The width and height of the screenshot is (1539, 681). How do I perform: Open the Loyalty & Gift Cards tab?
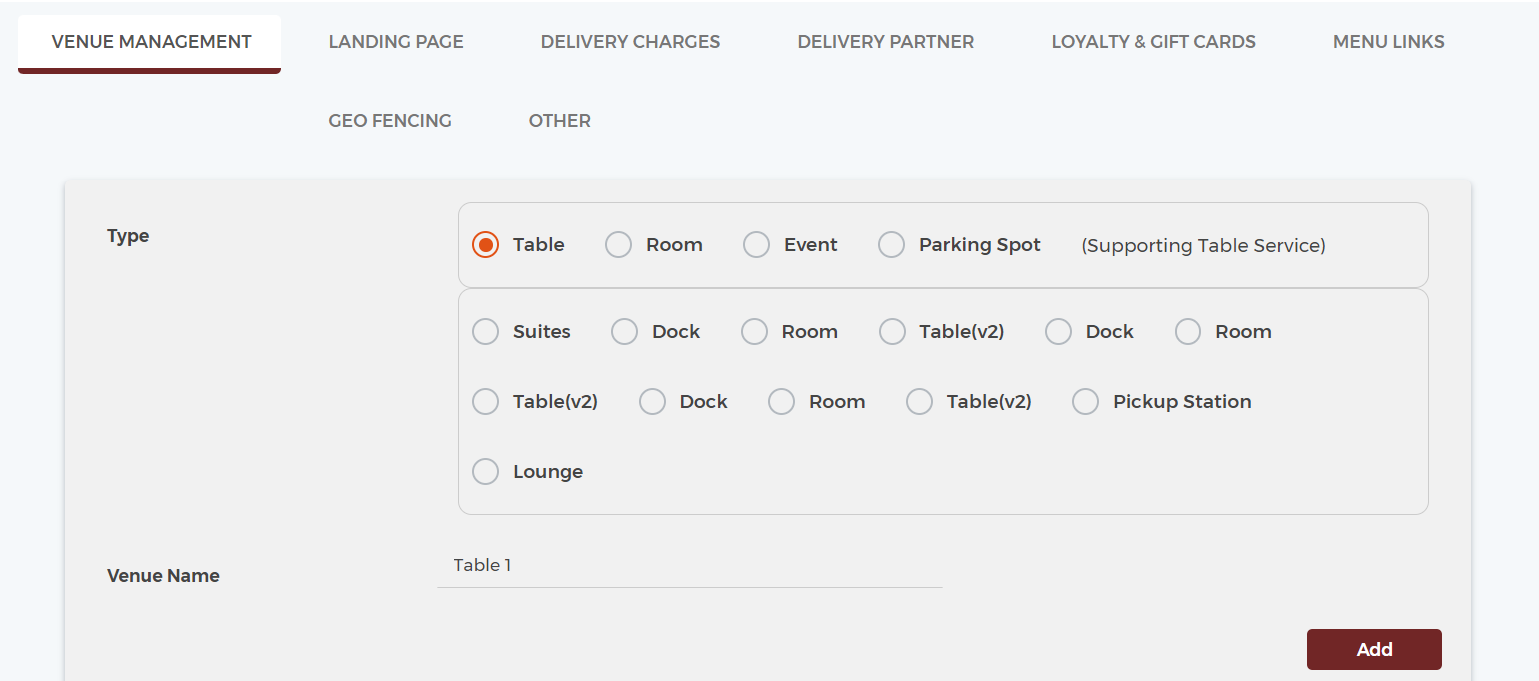1153,41
